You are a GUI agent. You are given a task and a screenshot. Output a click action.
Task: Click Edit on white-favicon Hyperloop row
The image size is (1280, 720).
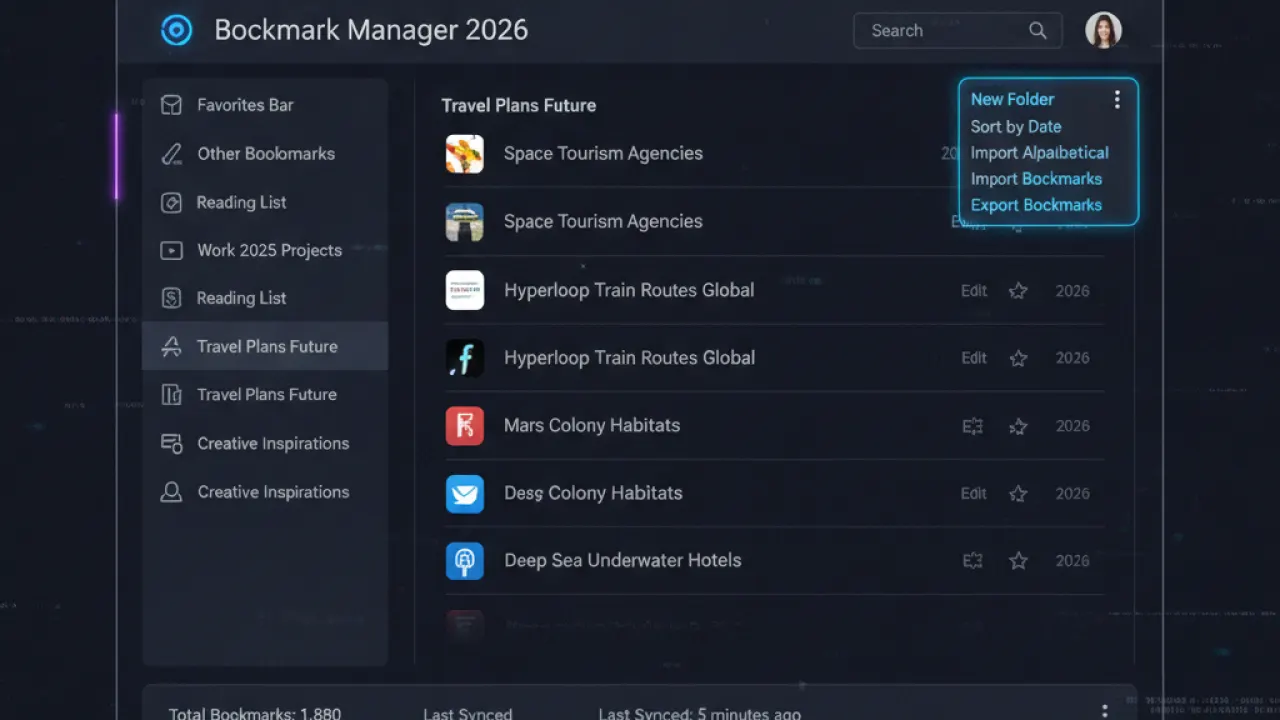(974, 291)
